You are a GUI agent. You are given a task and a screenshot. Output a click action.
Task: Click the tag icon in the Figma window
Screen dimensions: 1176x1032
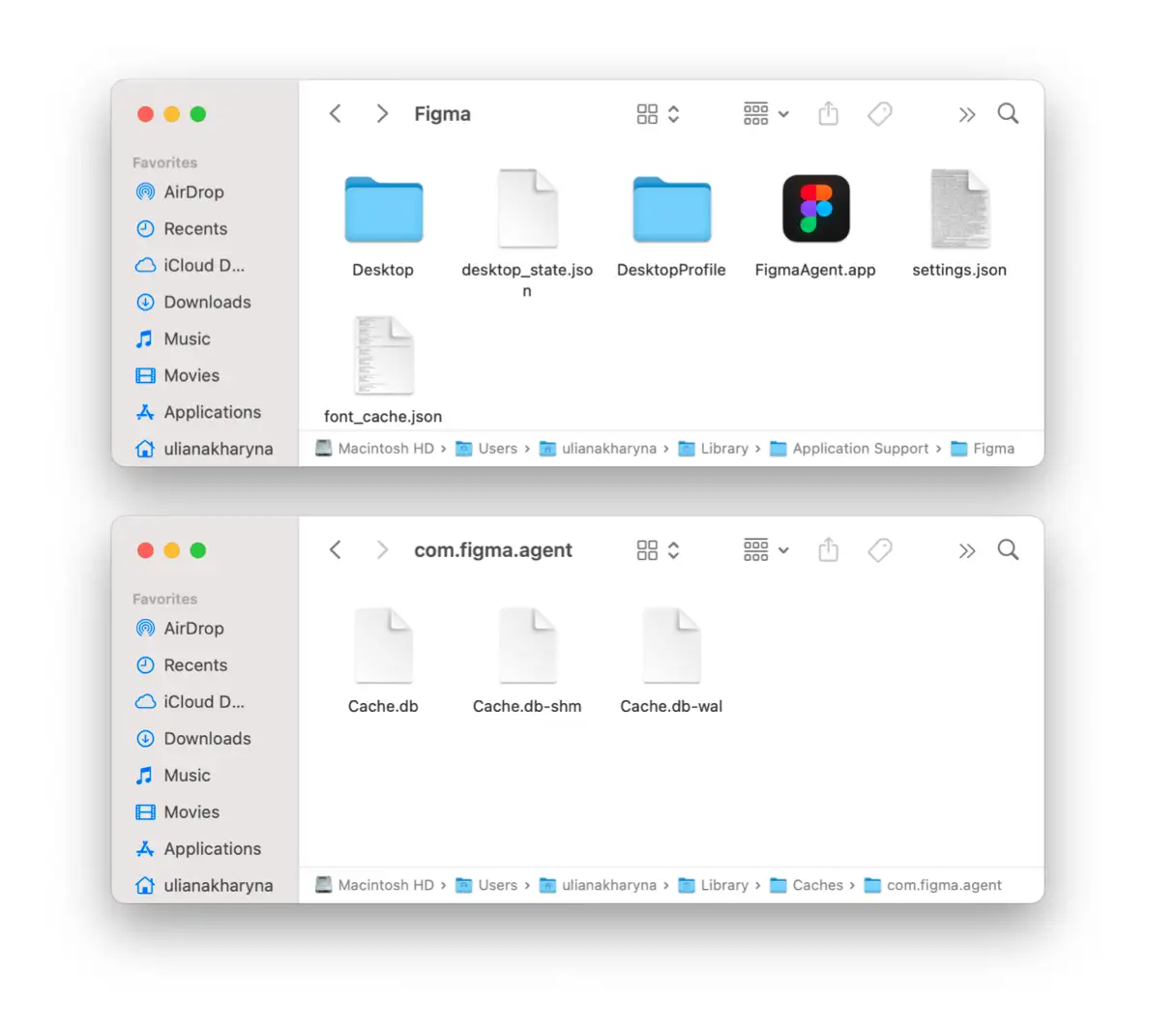tap(879, 114)
